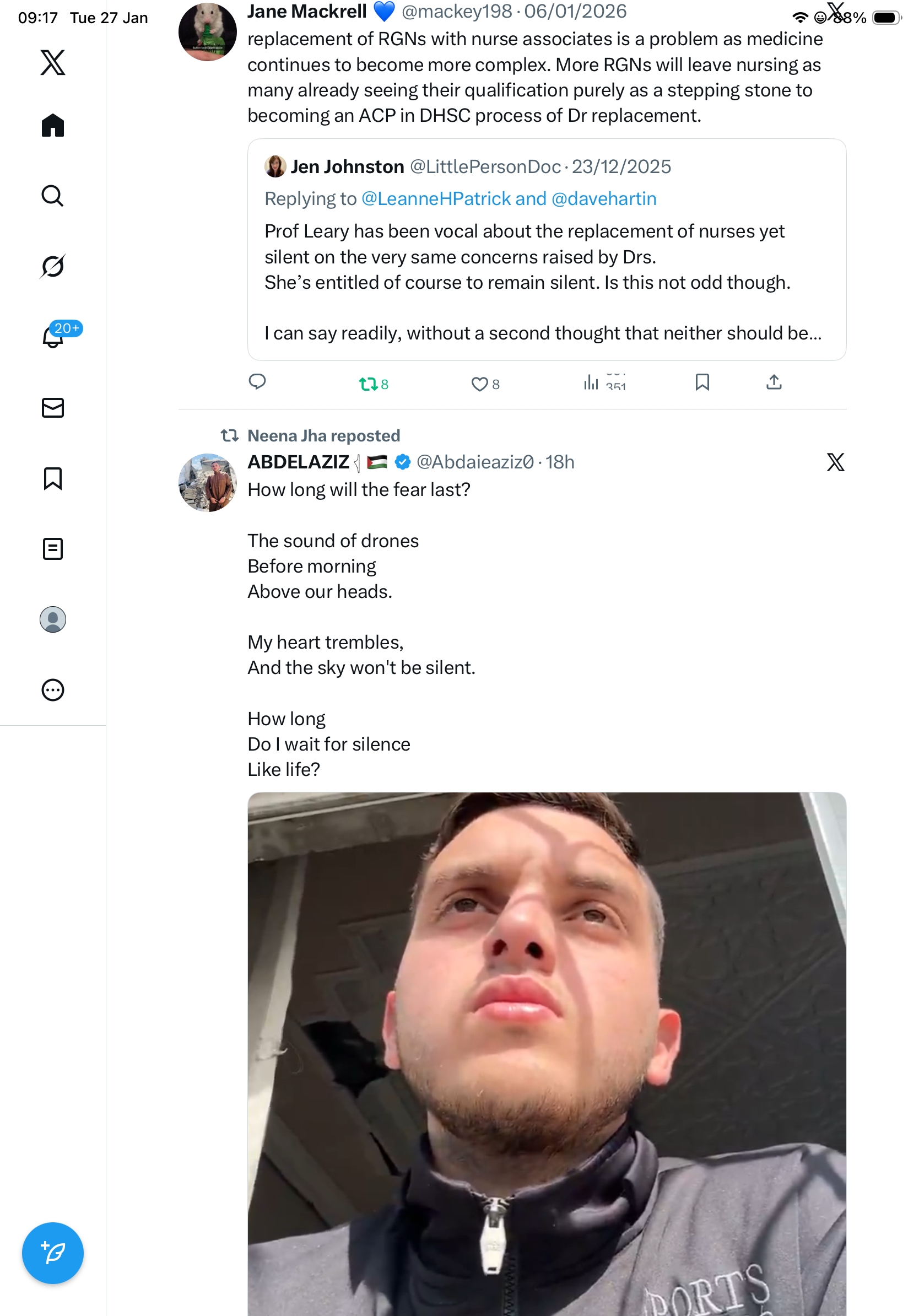Open Lists from the sidebar
Image resolution: width=919 pixels, height=1316 pixels.
click(x=53, y=548)
